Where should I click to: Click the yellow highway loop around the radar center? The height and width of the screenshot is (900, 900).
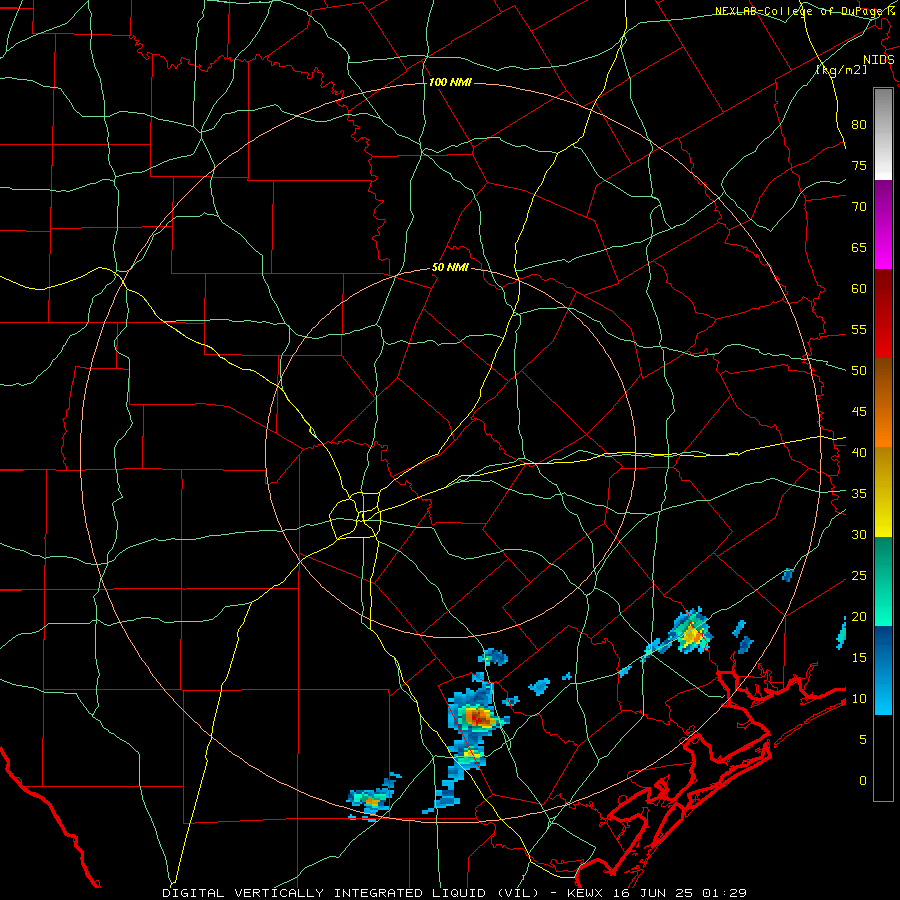point(355,515)
